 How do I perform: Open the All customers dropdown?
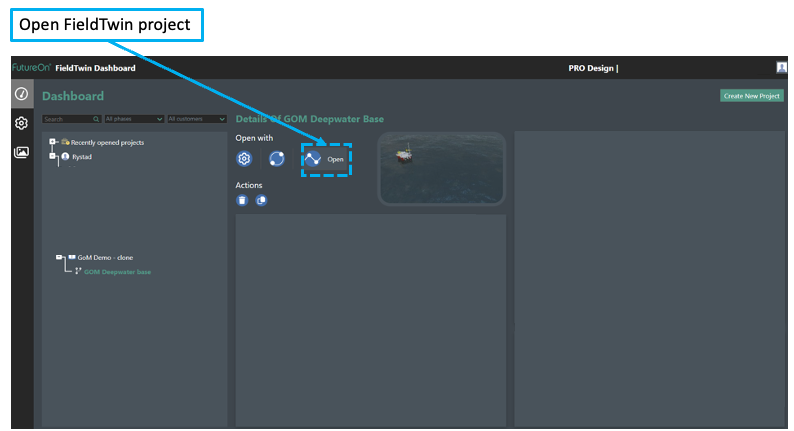(x=196, y=119)
